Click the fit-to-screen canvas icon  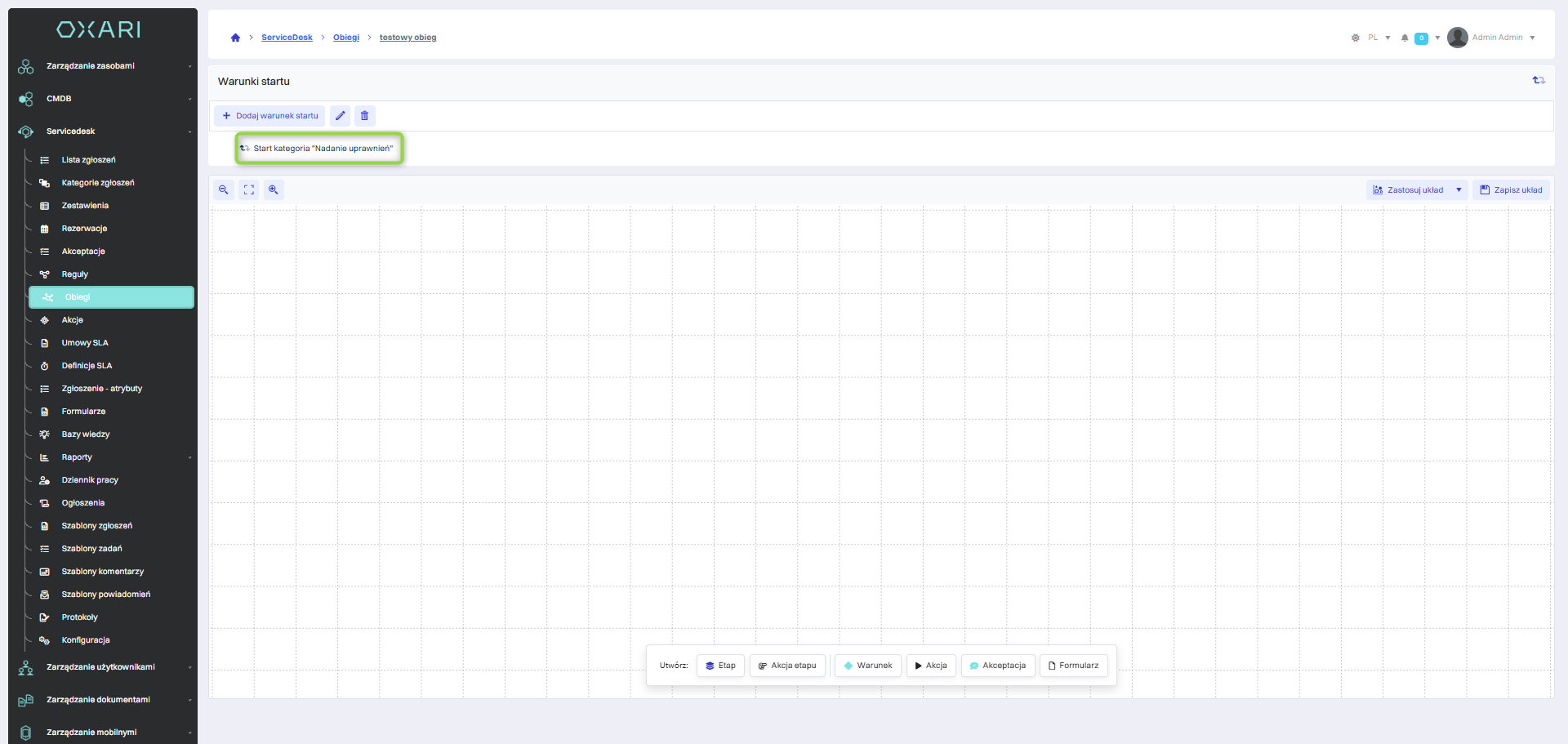pyautogui.click(x=249, y=189)
